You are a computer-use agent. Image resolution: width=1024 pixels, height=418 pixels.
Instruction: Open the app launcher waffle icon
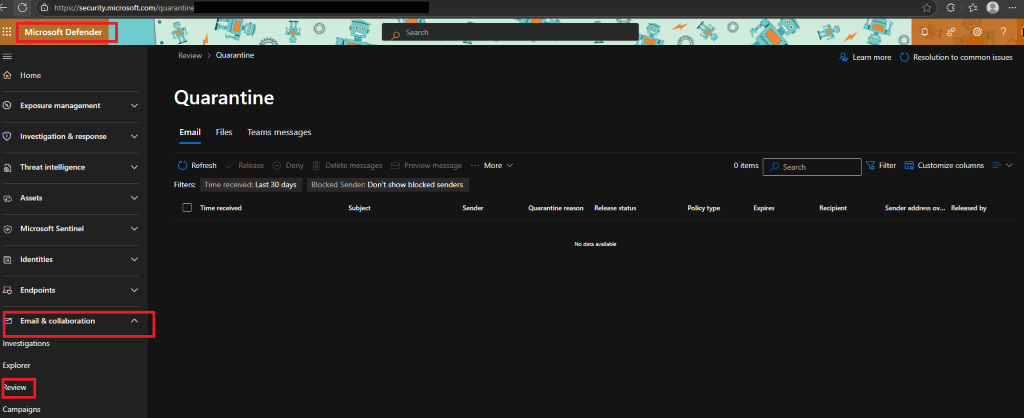pyautogui.click(x=7, y=32)
